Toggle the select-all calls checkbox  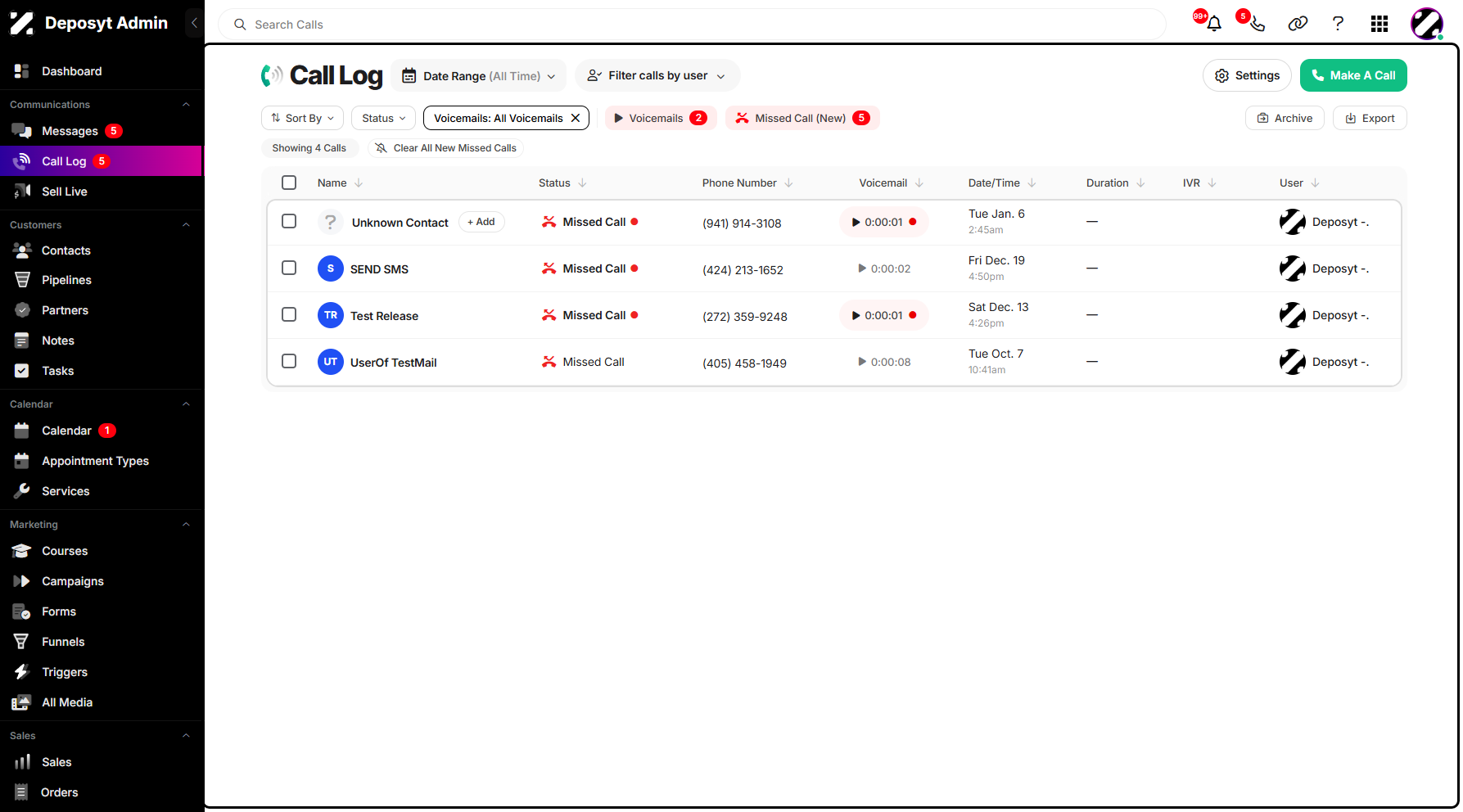coord(289,183)
